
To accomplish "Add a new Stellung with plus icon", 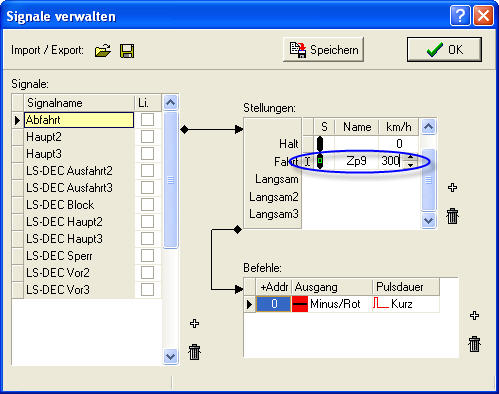I will pos(452,187).
